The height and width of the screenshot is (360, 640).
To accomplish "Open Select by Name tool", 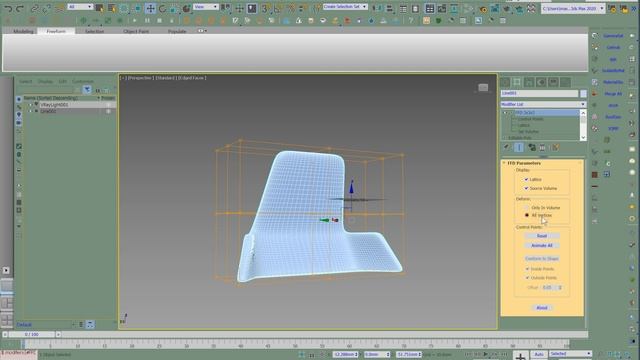I will tap(111, 8).
